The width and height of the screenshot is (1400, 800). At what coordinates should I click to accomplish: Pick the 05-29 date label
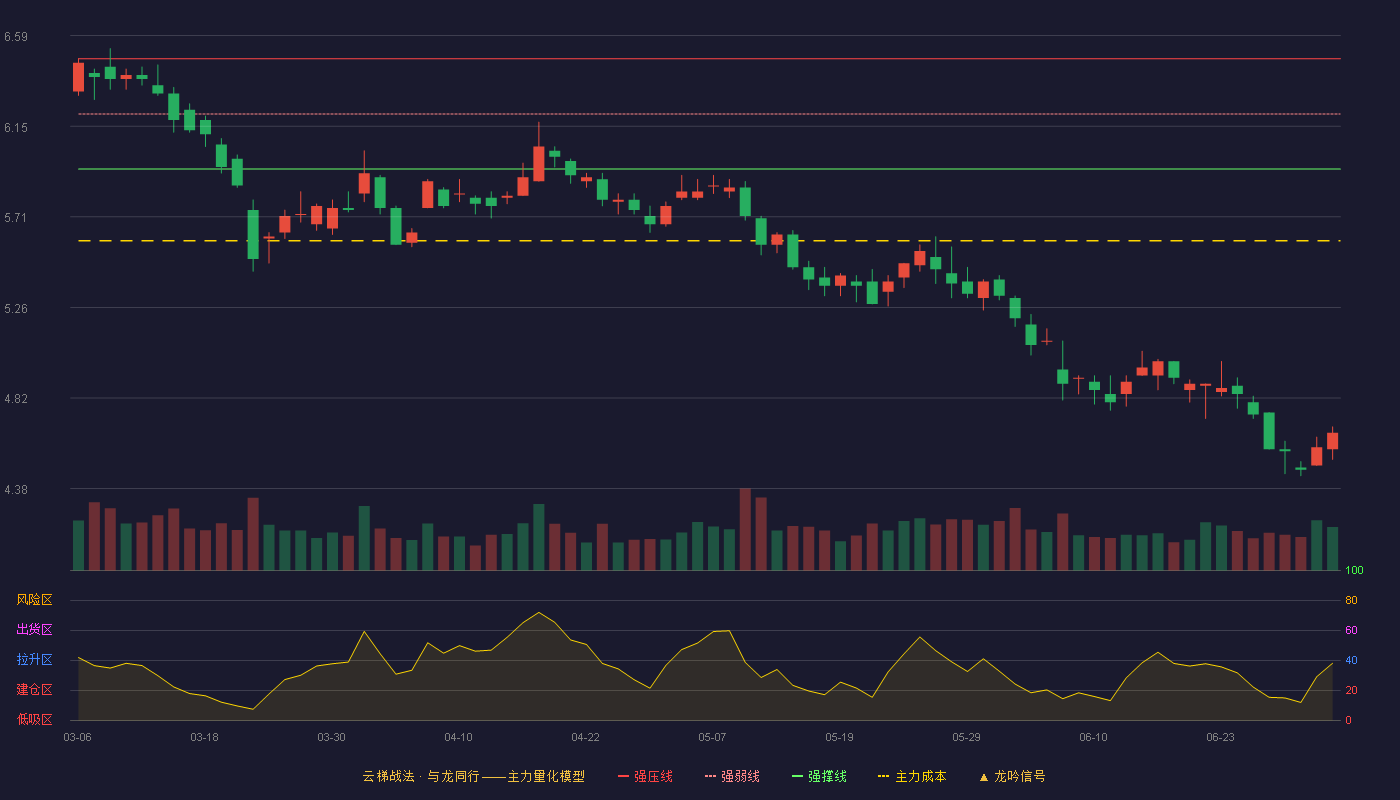click(x=966, y=737)
